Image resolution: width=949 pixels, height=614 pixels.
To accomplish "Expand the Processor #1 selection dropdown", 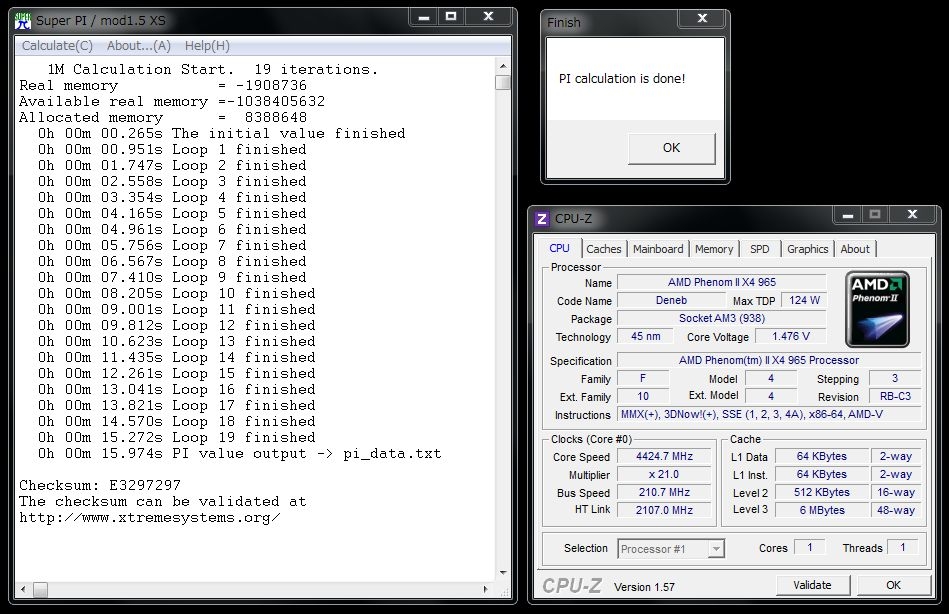I will [716, 549].
